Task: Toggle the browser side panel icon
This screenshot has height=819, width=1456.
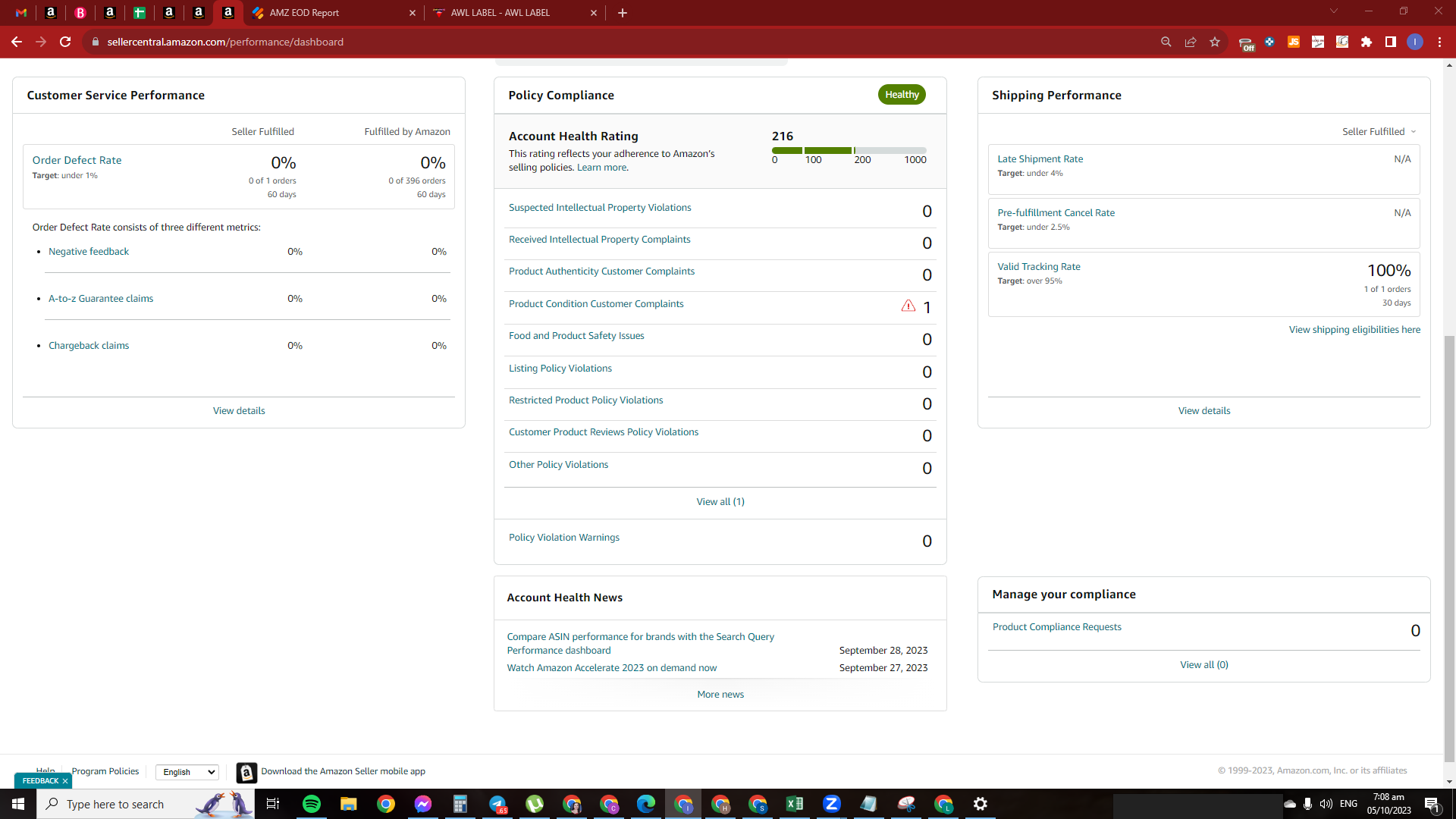Action: (x=1391, y=42)
